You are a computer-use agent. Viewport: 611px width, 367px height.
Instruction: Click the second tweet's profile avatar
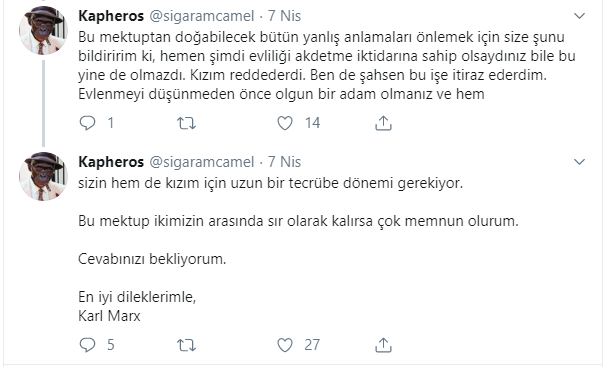[x=43, y=176]
